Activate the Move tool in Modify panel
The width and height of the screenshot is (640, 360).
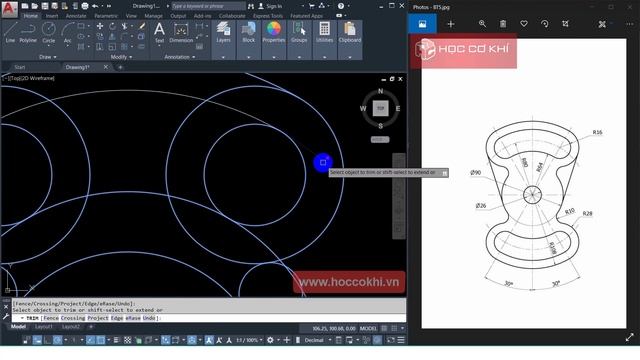[100, 26]
